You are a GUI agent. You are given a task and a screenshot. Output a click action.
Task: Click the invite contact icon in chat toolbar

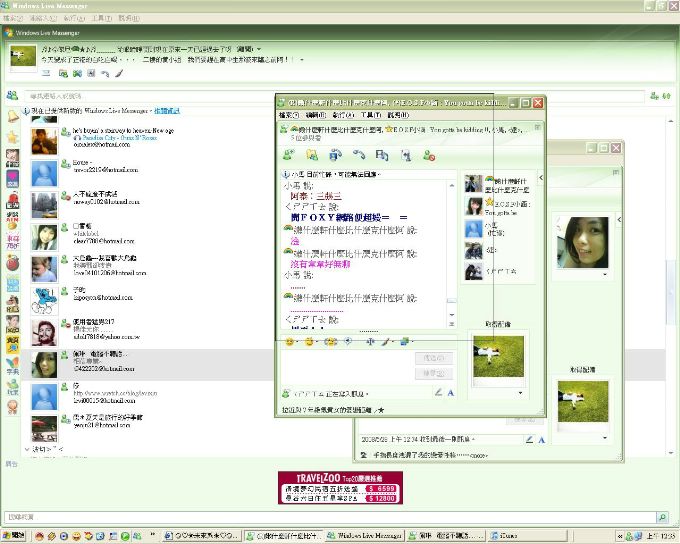coord(289,155)
